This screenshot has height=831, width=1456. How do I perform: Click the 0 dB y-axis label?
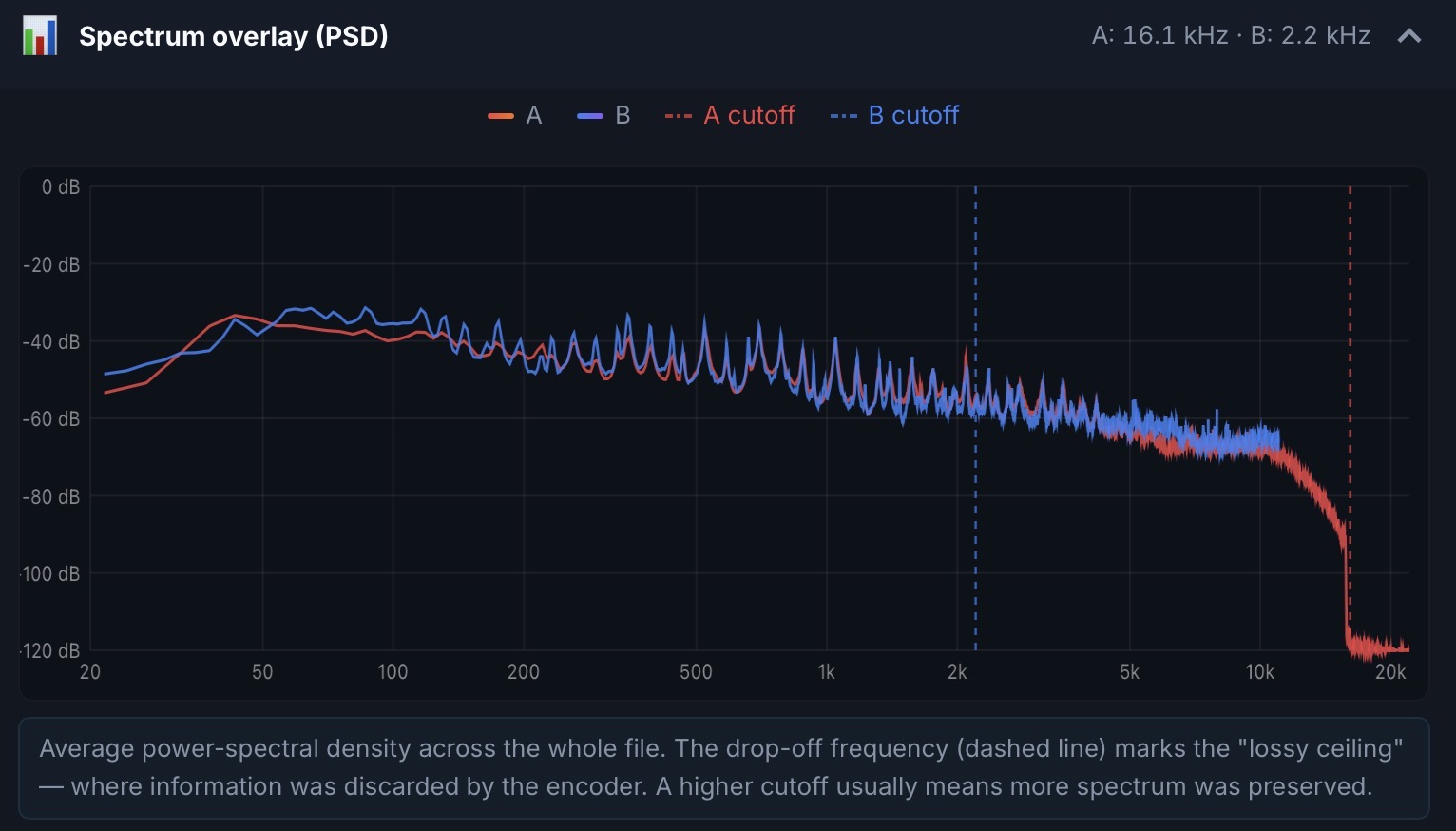point(61,187)
